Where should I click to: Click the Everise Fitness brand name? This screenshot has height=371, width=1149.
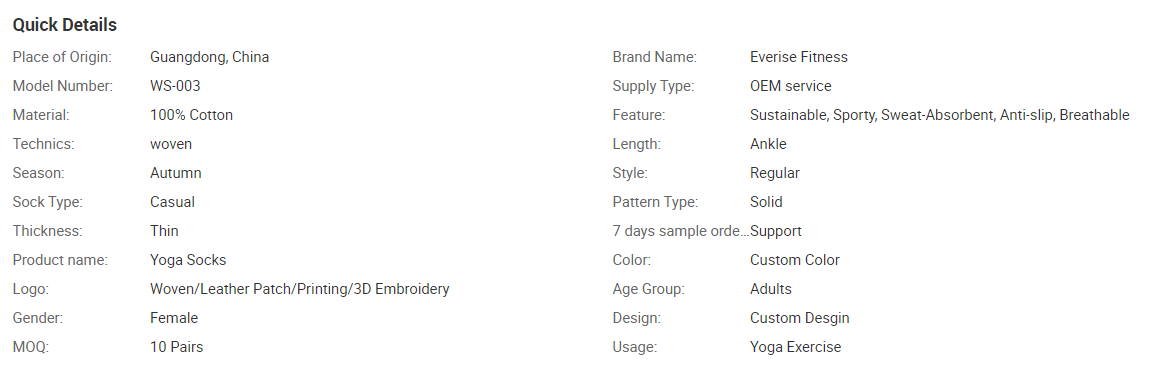(799, 57)
